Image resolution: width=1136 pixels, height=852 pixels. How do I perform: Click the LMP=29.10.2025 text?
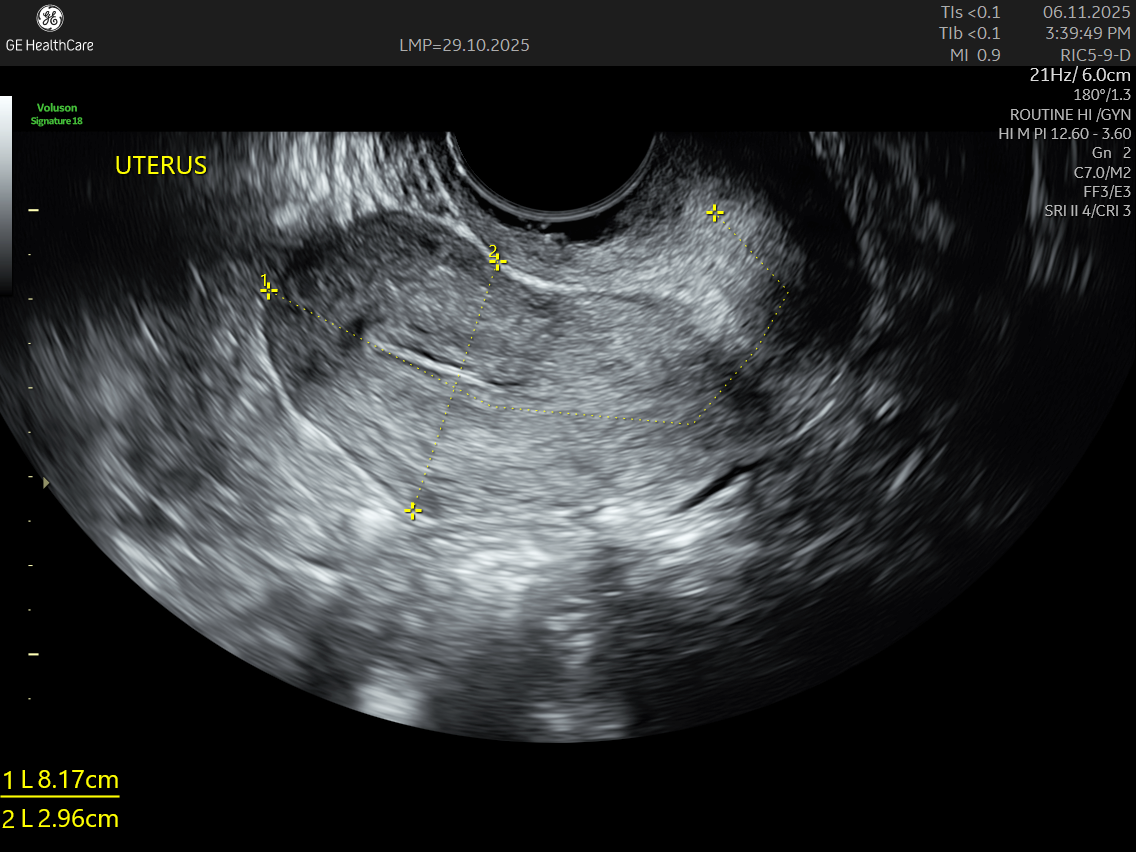(464, 45)
